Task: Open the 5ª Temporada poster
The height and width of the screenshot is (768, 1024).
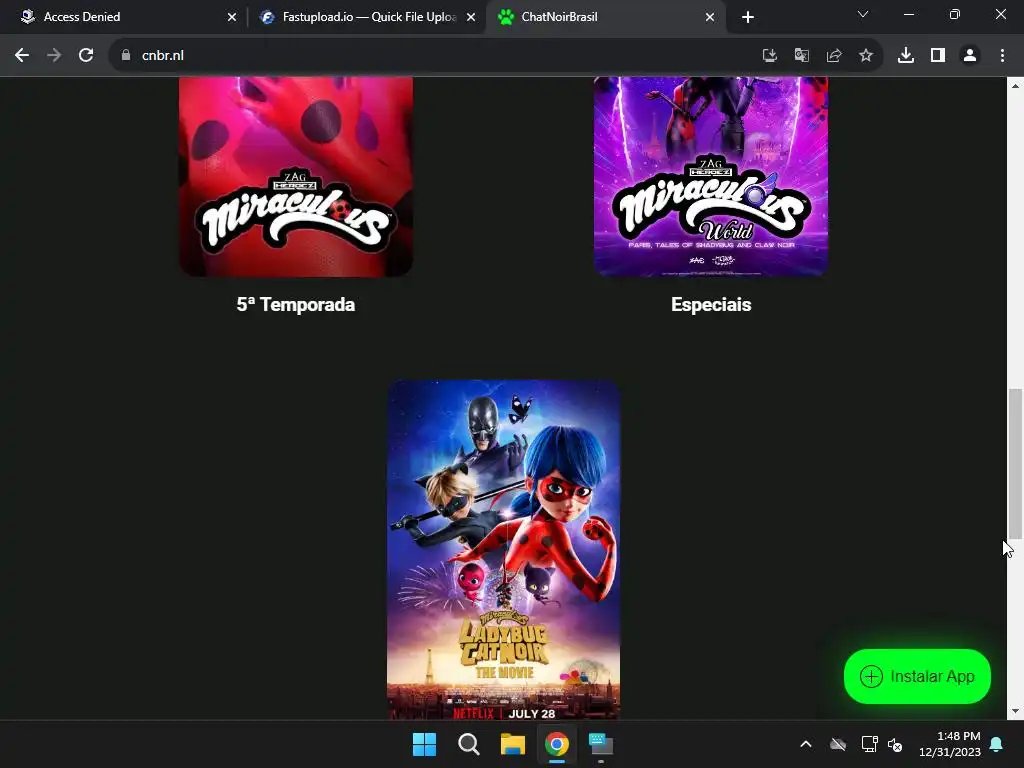Action: [296, 176]
